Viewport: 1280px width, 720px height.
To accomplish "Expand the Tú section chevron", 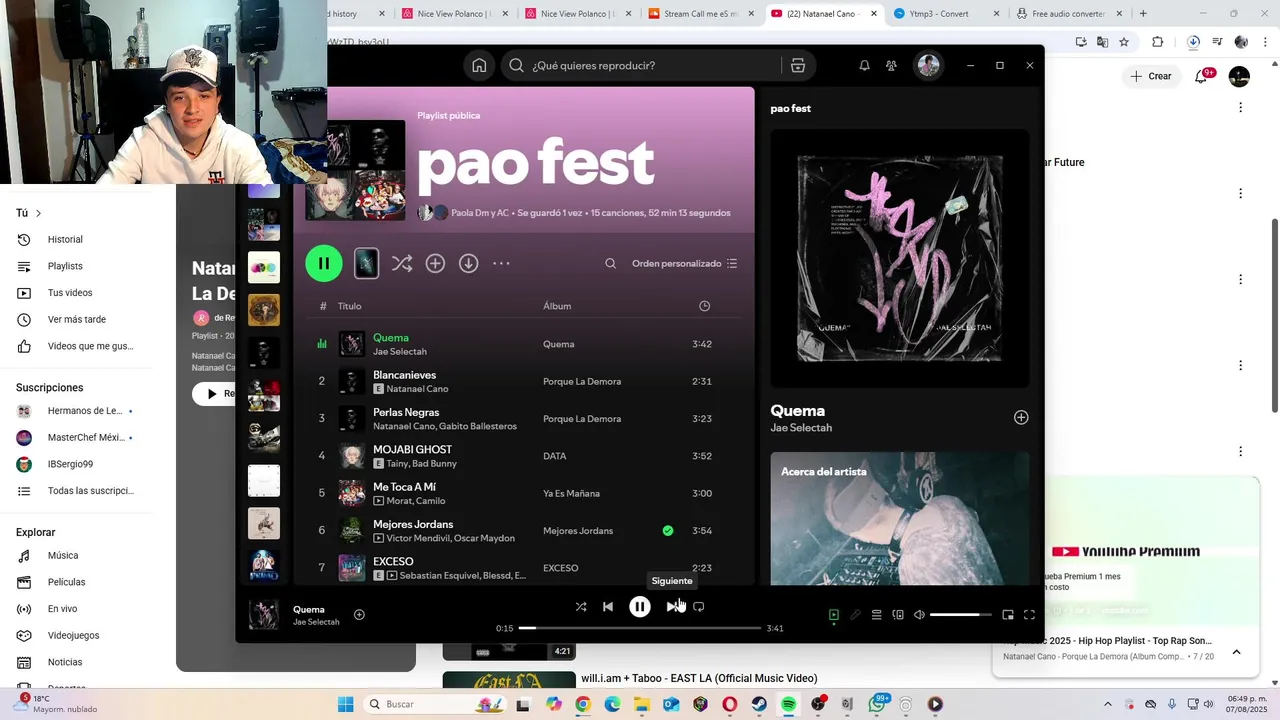I will tap(39, 213).
